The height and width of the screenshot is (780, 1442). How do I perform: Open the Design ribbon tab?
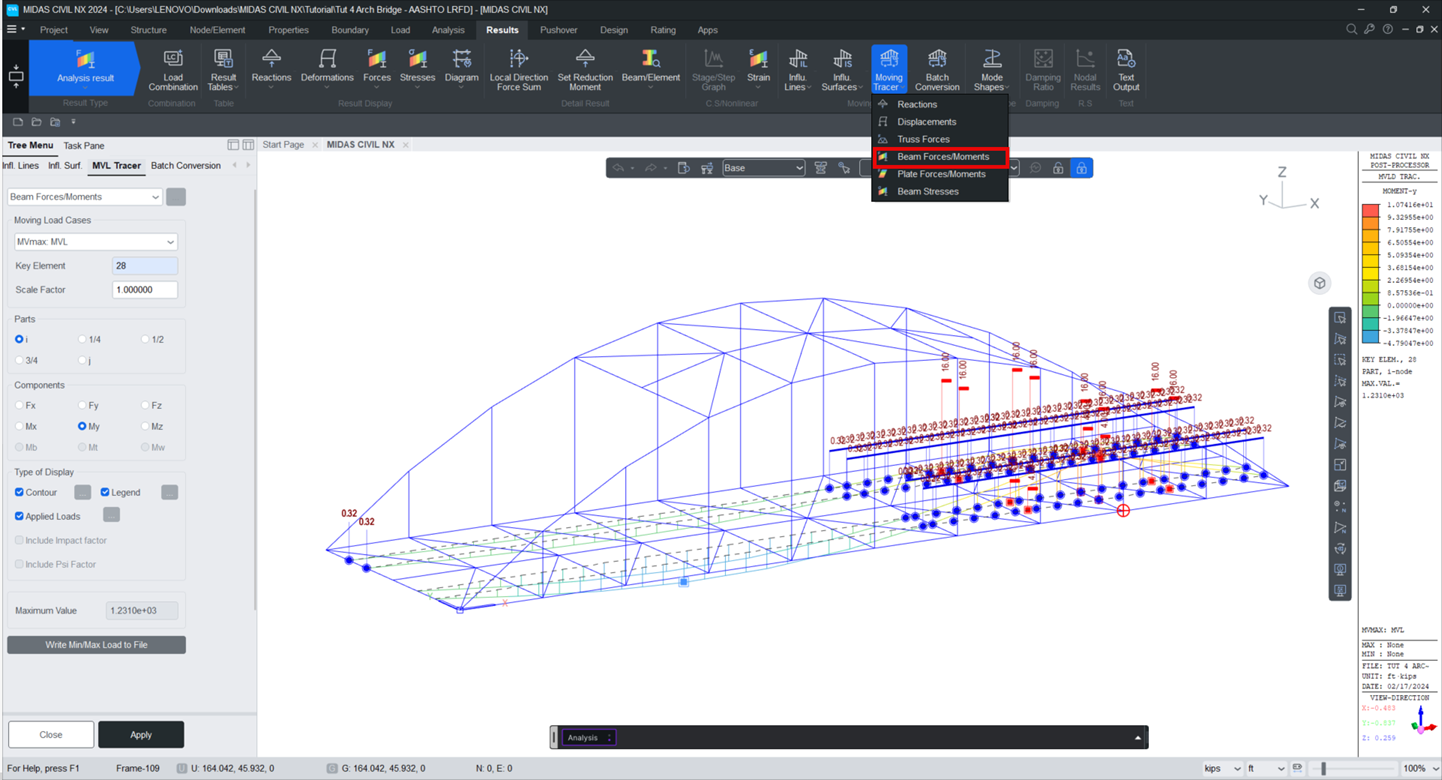[x=613, y=30]
